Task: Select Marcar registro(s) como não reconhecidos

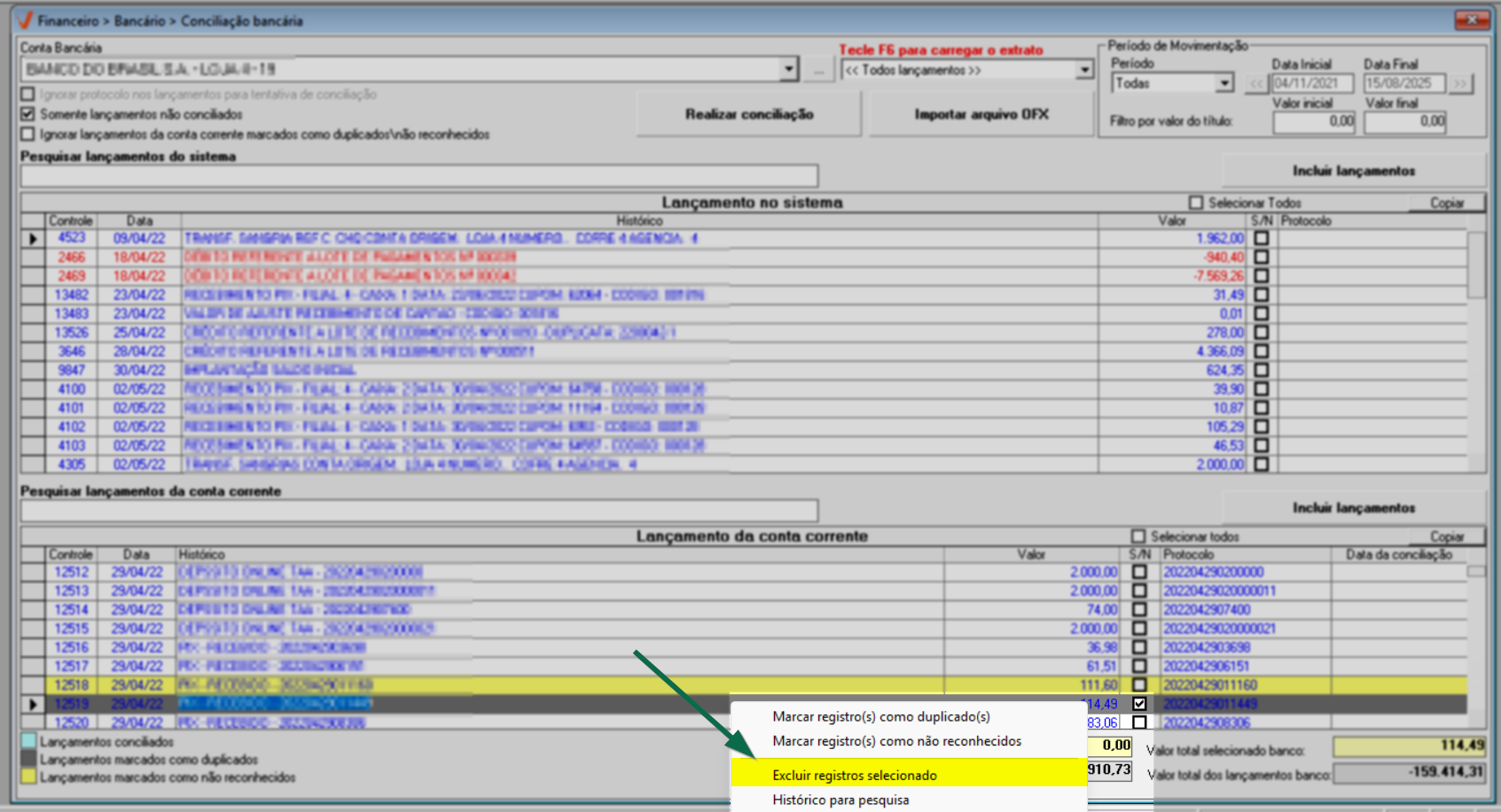Action: point(896,741)
